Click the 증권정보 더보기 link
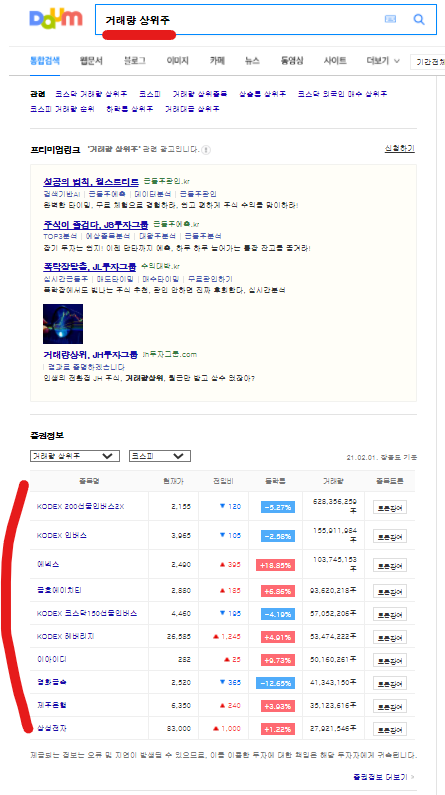Viewport: 445px width, 795px height. click(x=384, y=776)
